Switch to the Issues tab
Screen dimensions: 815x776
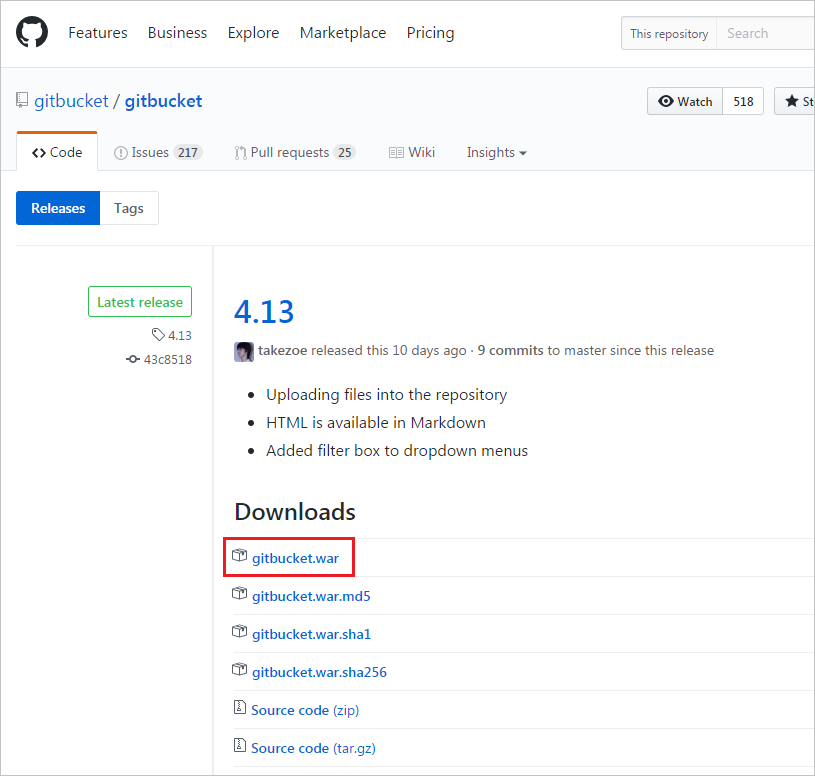[x=158, y=152]
